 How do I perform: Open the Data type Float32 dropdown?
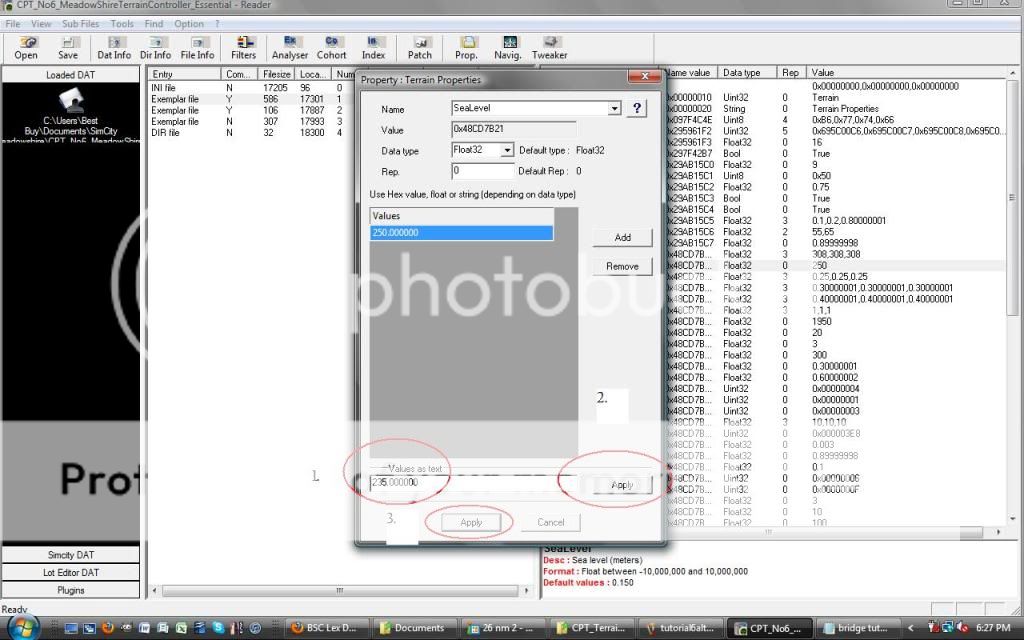(507, 150)
